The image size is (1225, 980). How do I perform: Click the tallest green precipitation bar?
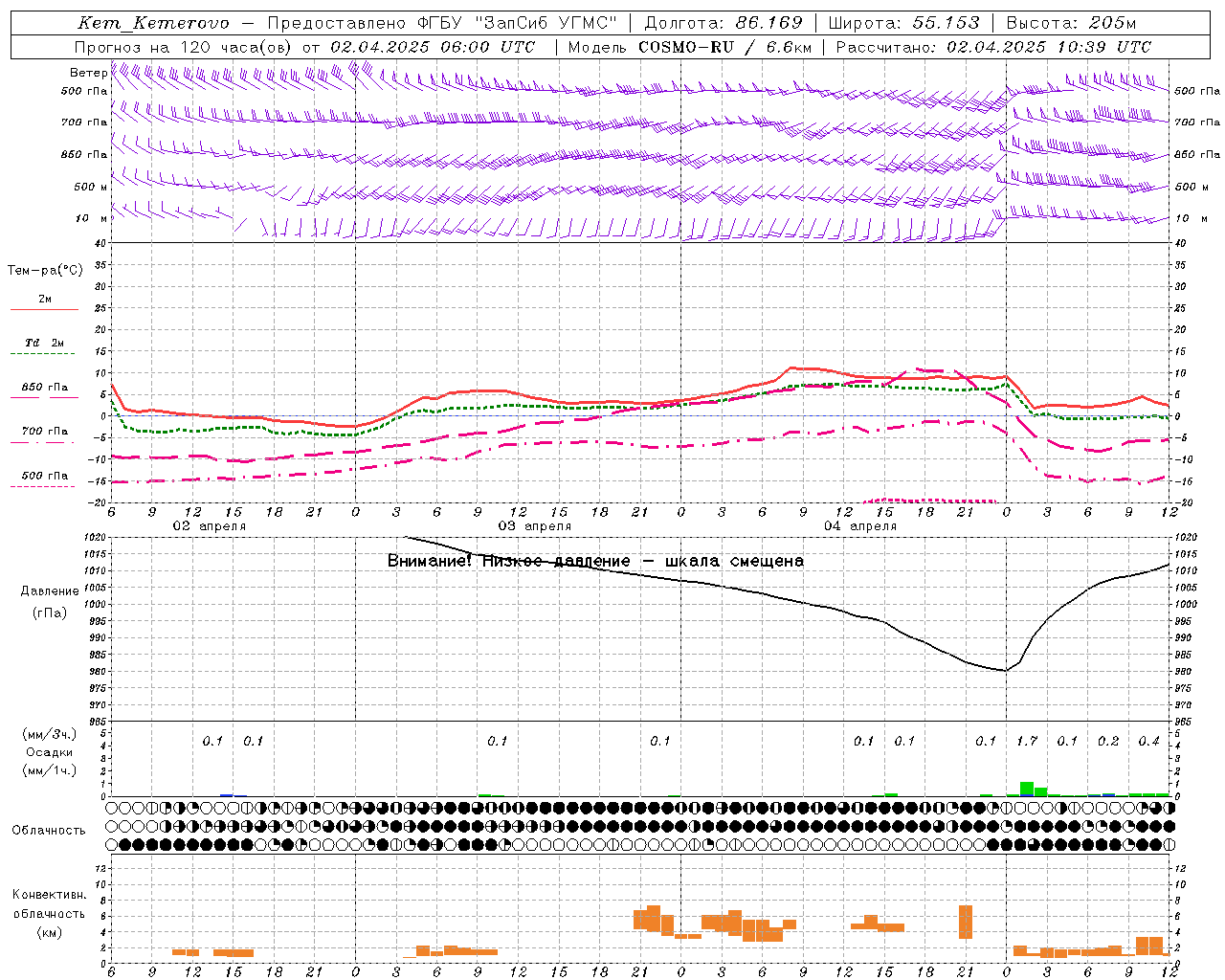pos(1027,789)
